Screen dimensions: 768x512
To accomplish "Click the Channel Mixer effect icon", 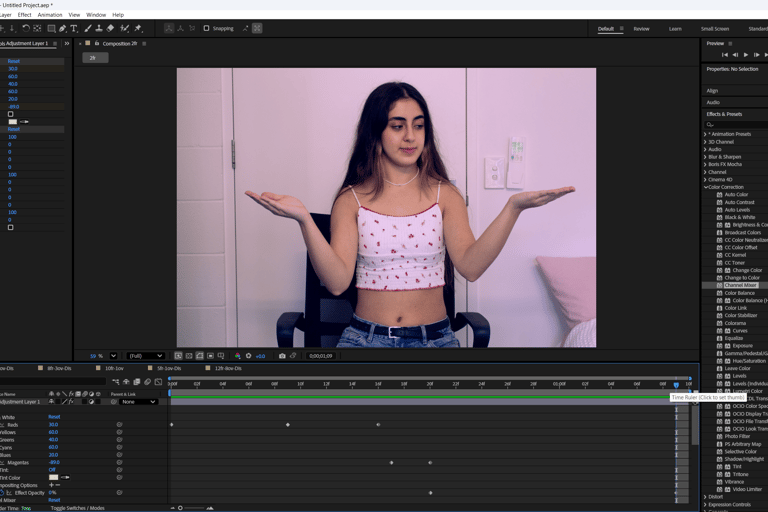I will [x=720, y=285].
